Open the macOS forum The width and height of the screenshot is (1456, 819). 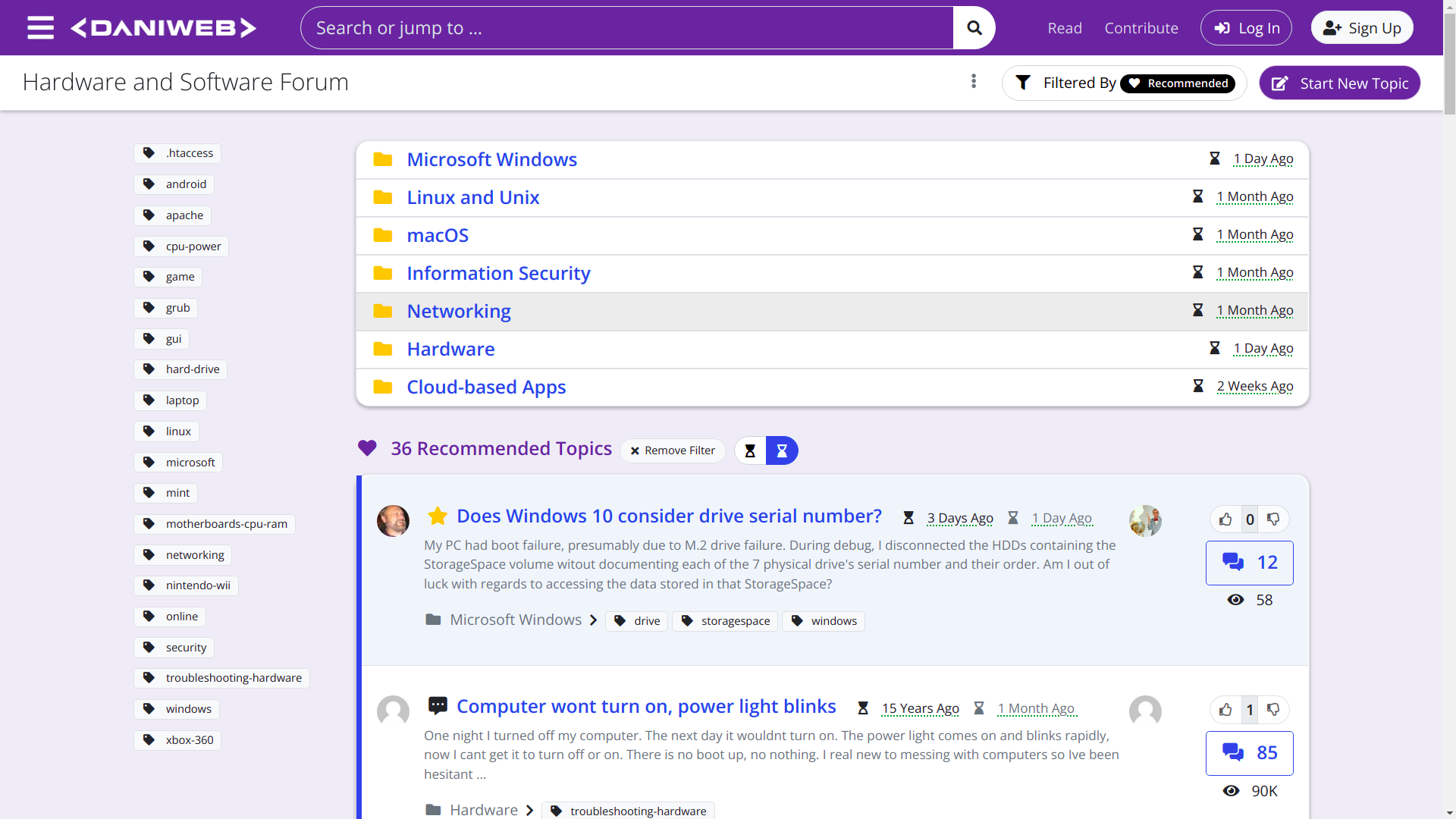tap(438, 235)
